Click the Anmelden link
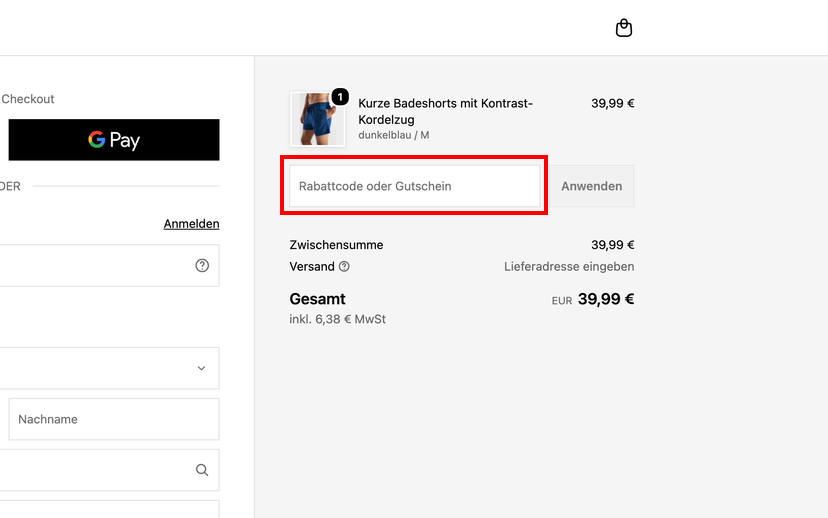Screen dimensions: 828x518 pos(191,224)
